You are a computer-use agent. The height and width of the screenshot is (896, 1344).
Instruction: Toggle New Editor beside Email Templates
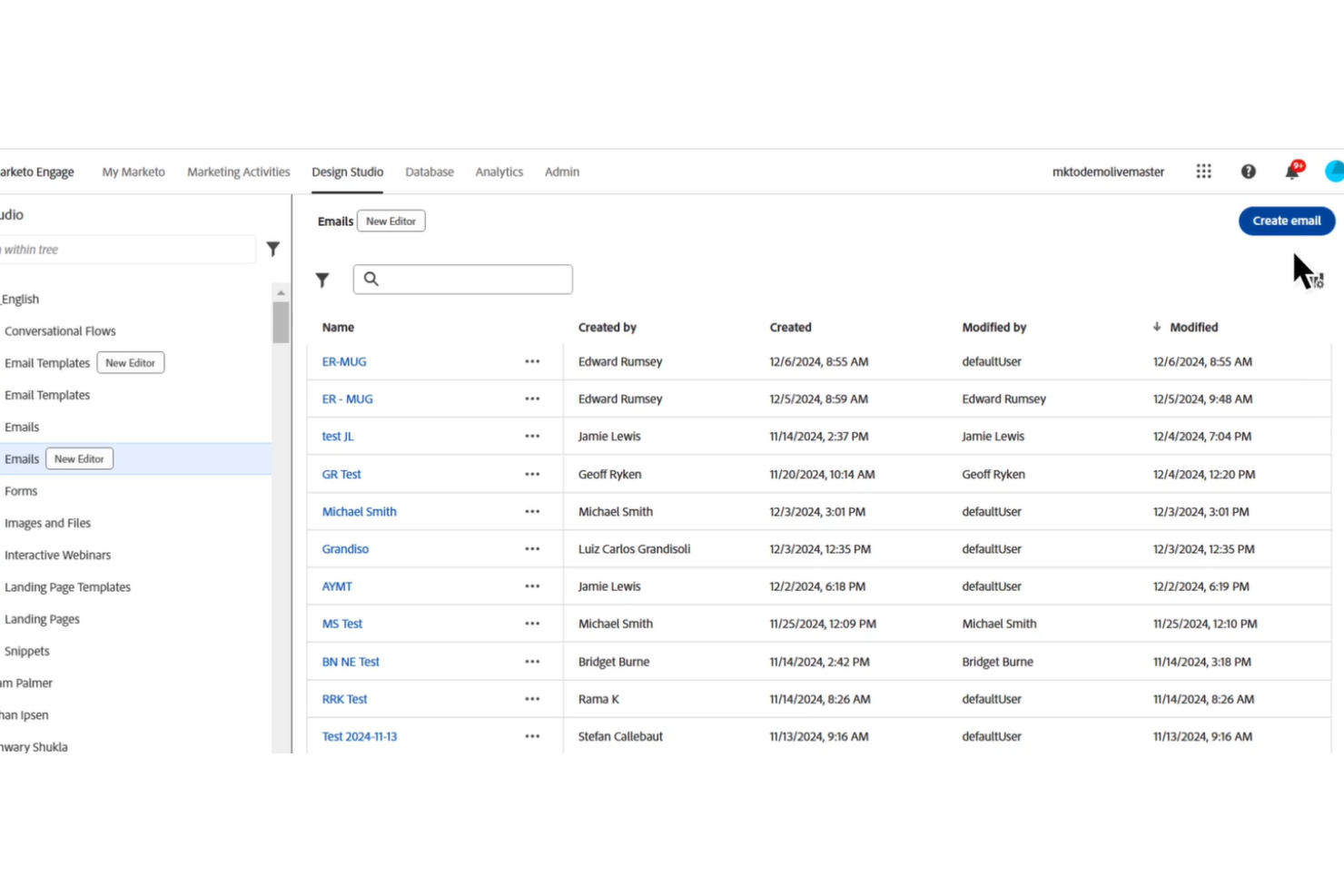(x=130, y=362)
